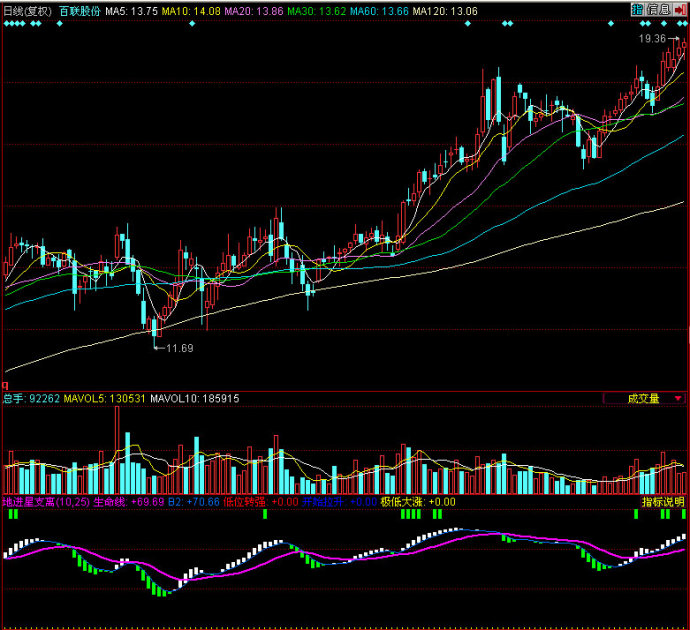Screen dimensions: 690x630
Task: Click the 指标说明 indicator explanation button
Action: (663, 502)
